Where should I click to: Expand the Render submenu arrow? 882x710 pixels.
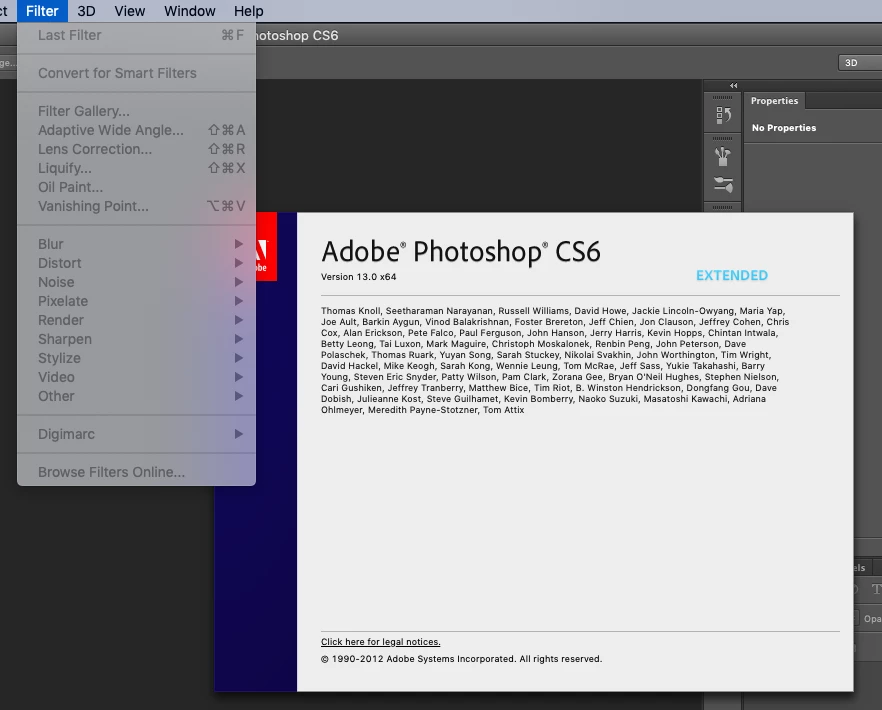tap(238, 320)
